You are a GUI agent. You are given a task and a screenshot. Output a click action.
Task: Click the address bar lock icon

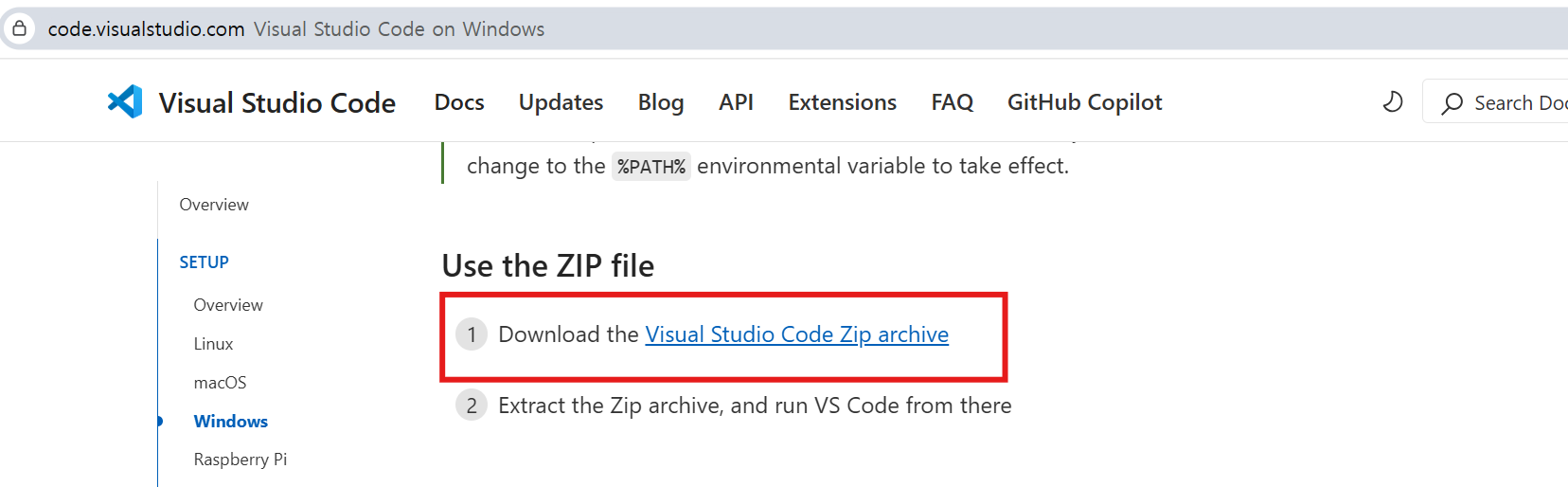point(19,28)
